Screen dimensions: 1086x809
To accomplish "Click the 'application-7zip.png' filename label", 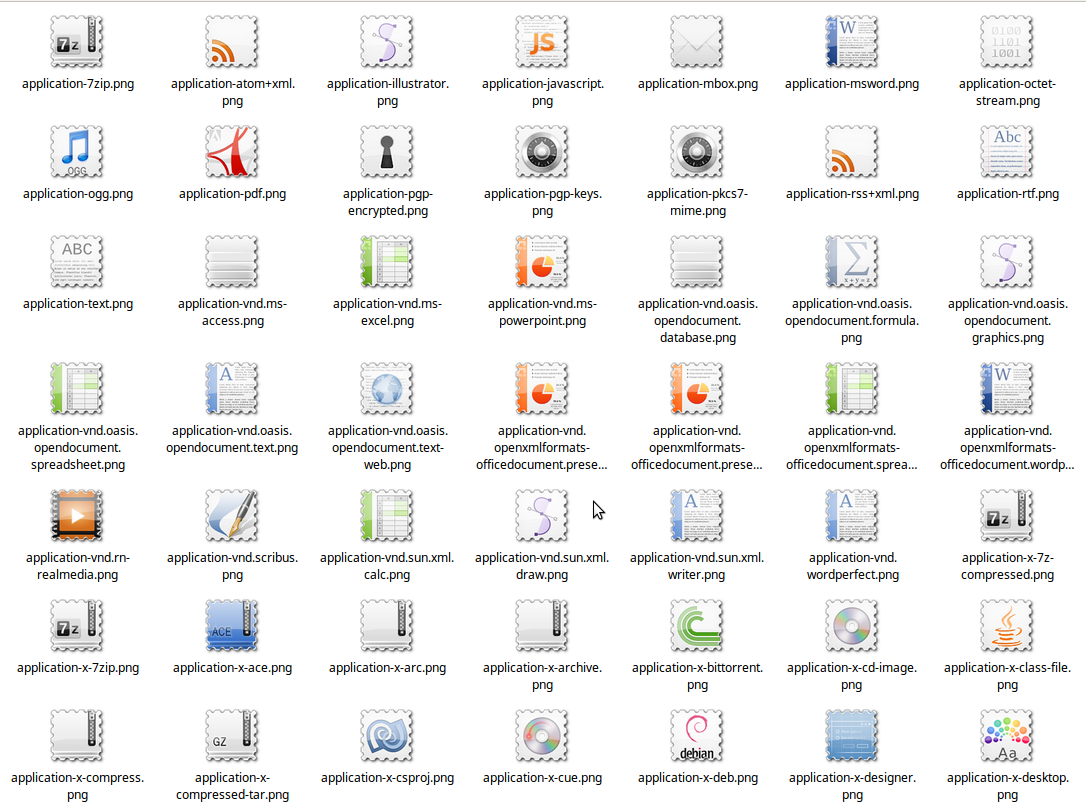I will (x=78, y=84).
